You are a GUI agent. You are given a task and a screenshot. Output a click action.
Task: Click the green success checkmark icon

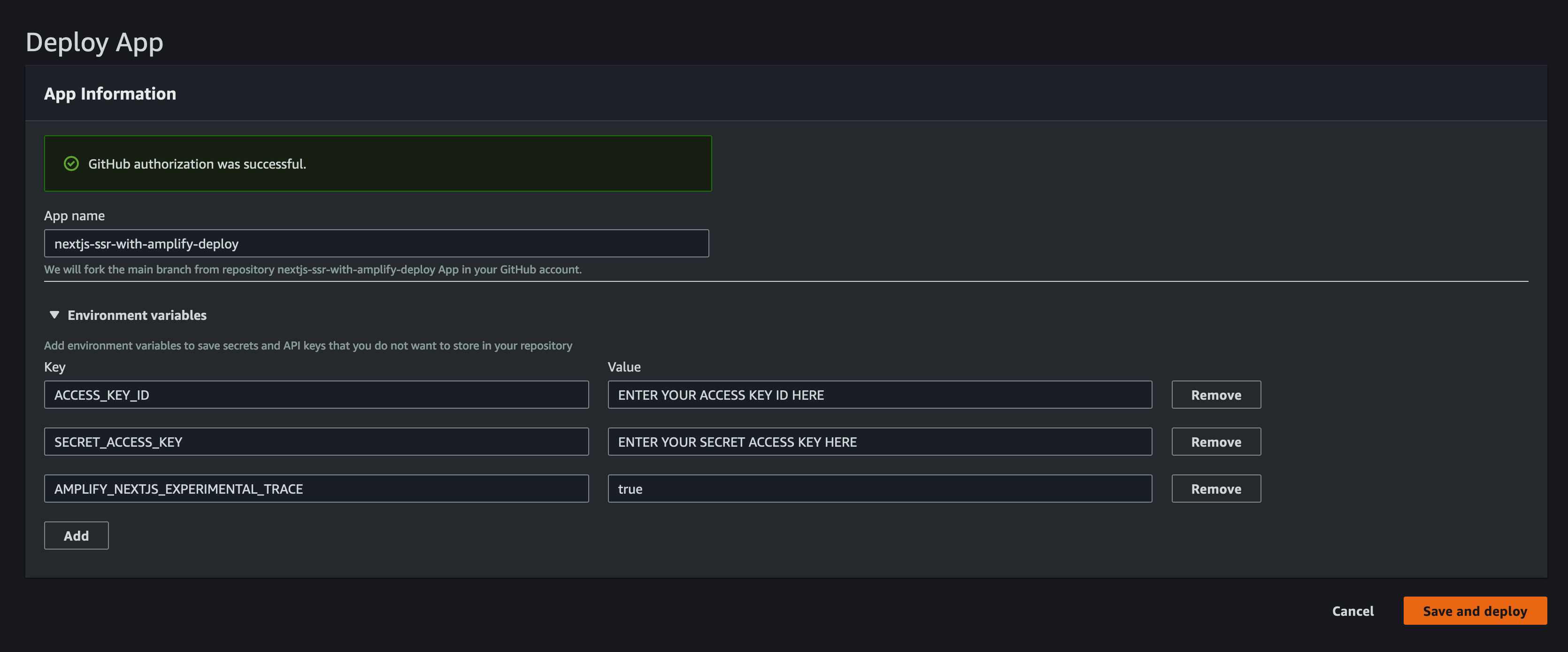point(71,164)
